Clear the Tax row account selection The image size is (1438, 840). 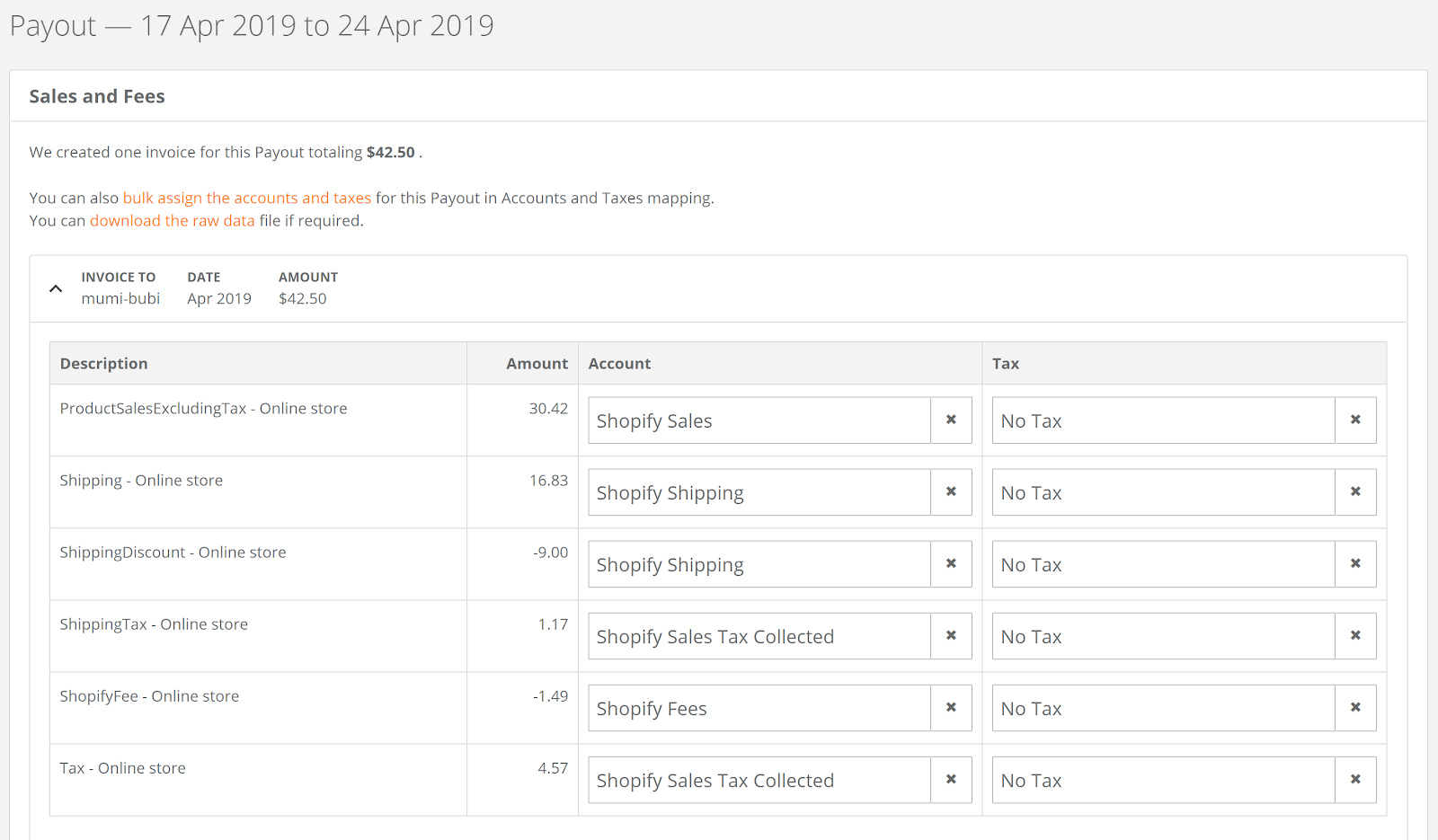951,779
